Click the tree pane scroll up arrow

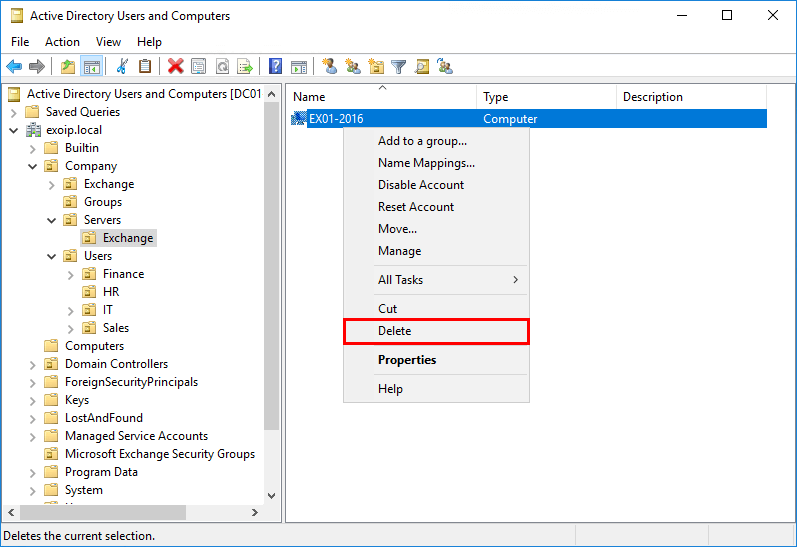point(271,94)
